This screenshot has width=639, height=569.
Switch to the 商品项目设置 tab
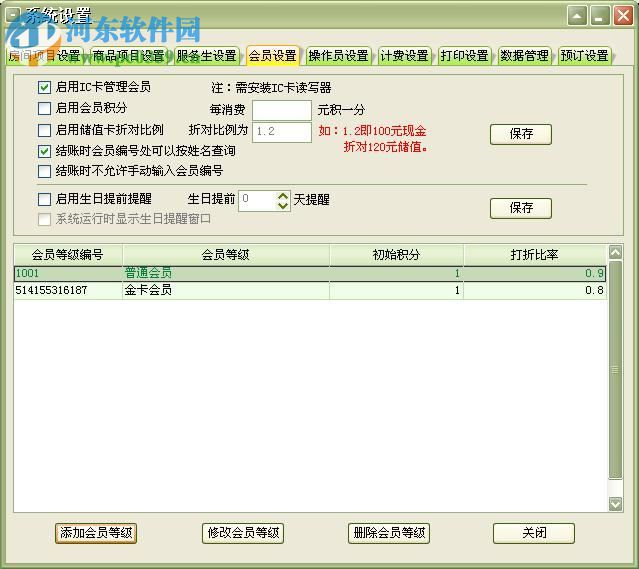coord(128,56)
